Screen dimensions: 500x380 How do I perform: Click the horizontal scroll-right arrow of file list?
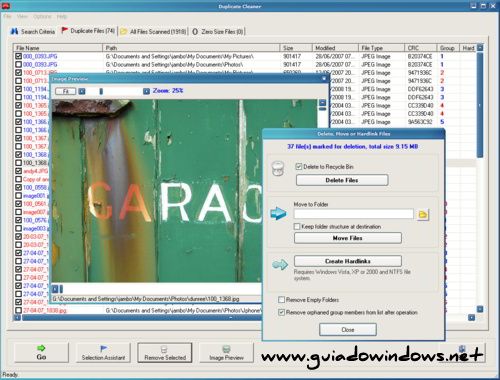click(x=471, y=318)
